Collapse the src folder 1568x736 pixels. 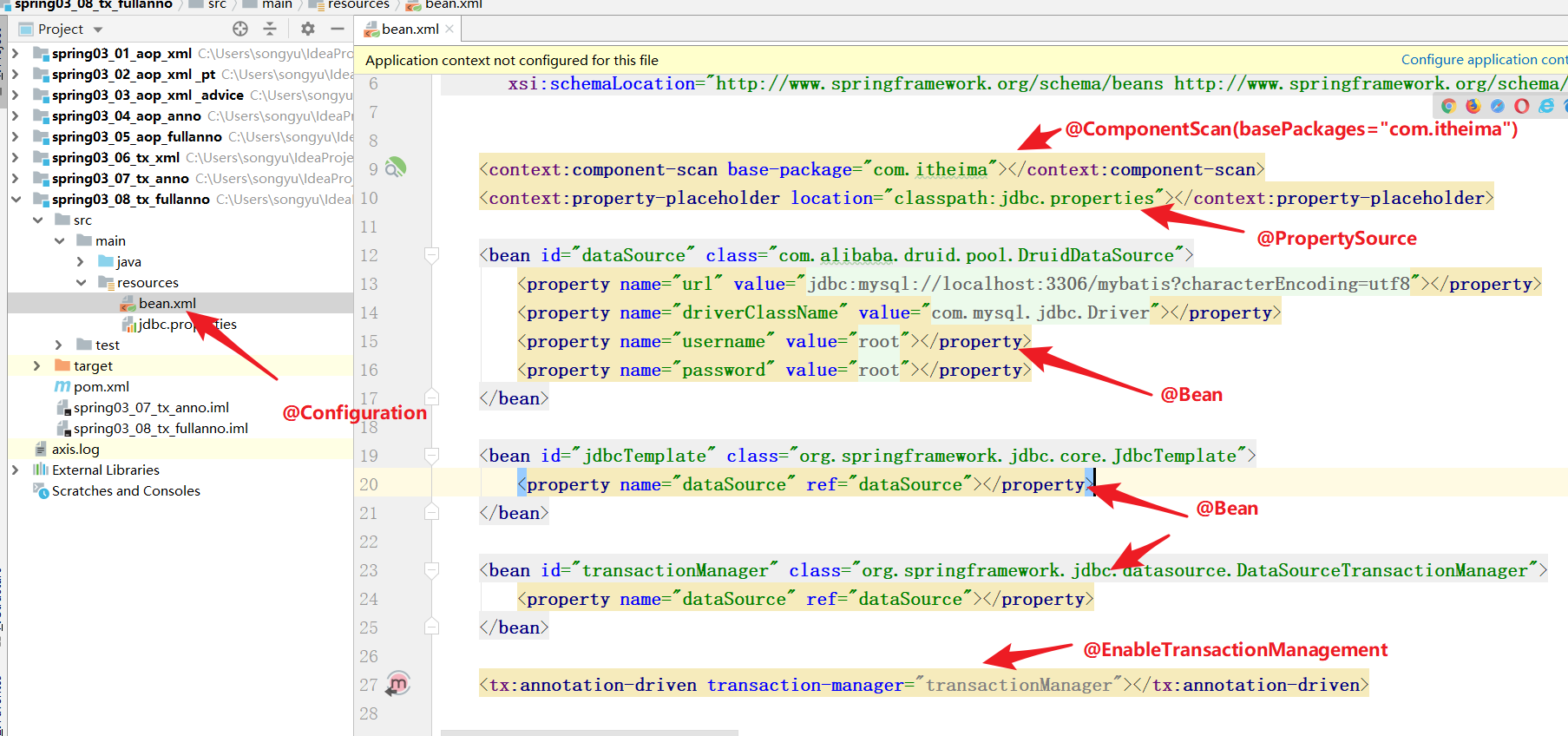pyautogui.click(x=37, y=220)
